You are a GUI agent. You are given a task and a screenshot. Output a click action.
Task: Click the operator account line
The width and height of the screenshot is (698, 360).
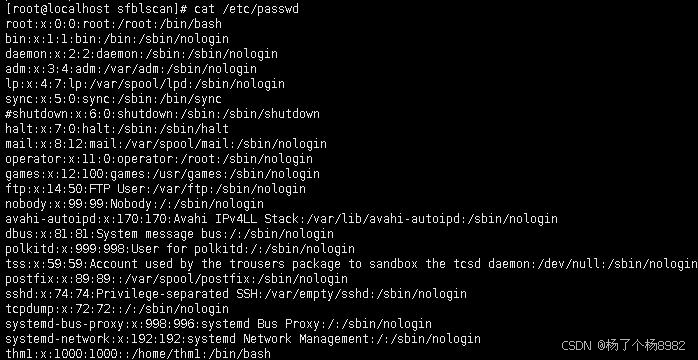(159, 159)
